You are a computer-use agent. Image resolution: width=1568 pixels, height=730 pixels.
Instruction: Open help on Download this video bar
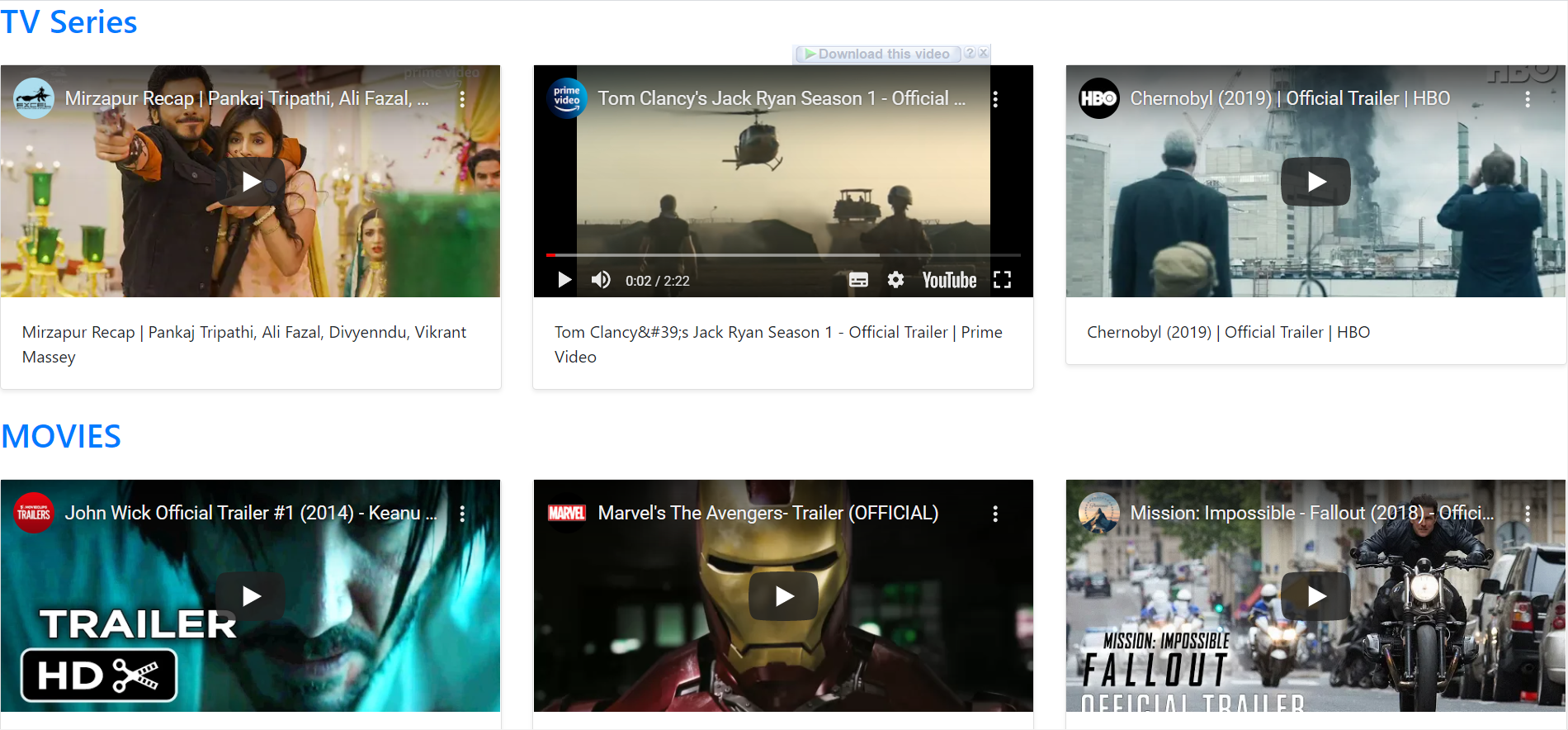click(x=970, y=53)
